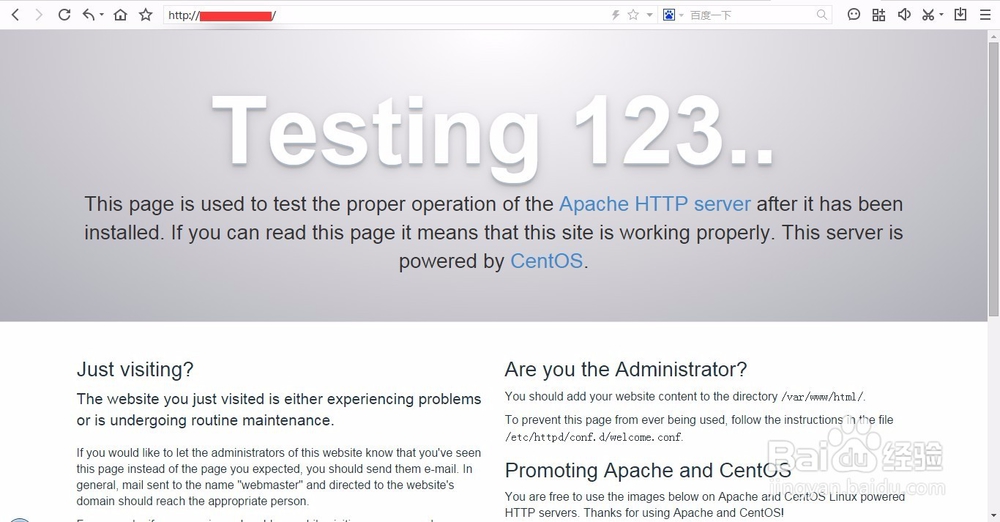Click the "Promoting Apache and CentOS" heading
Image resolution: width=1000 pixels, height=522 pixels.
pyautogui.click(x=648, y=470)
